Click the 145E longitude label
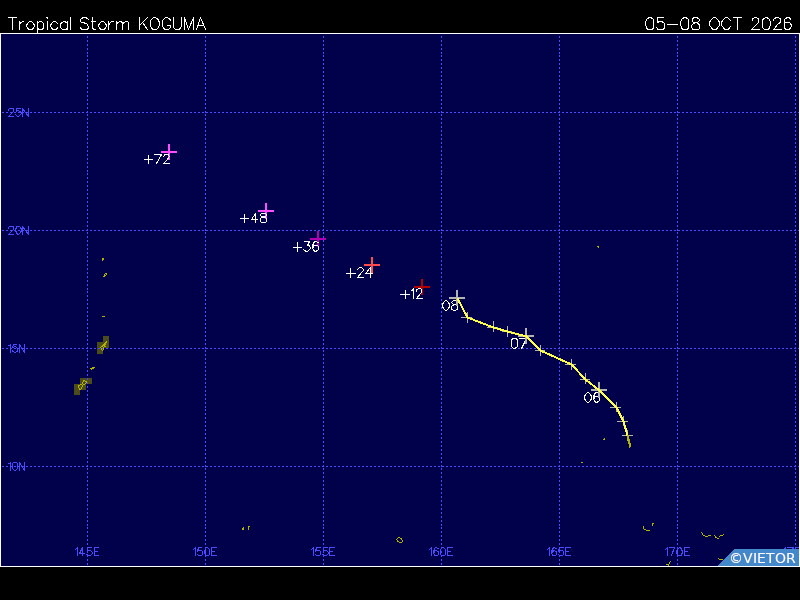Screen dimensions: 800x600 tap(87, 552)
